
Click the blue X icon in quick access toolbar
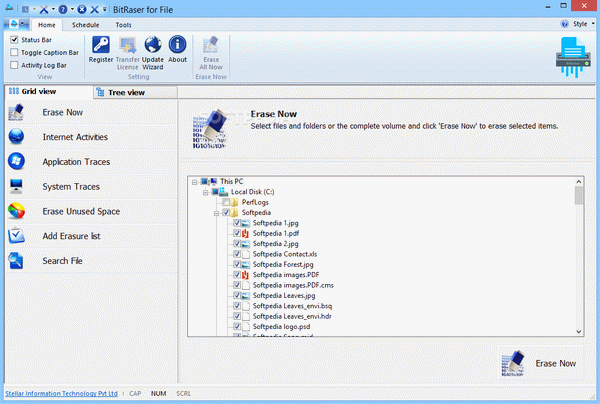click(x=94, y=9)
